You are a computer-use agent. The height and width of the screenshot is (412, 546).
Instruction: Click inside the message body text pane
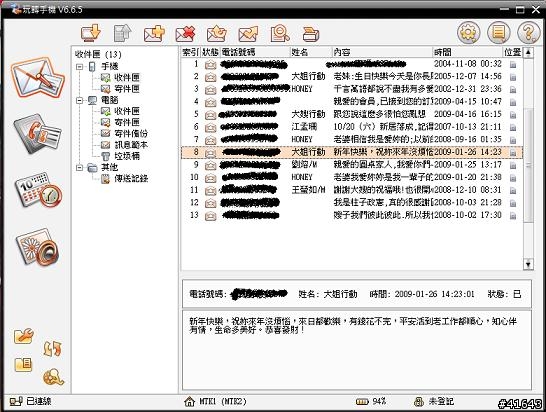(357, 350)
